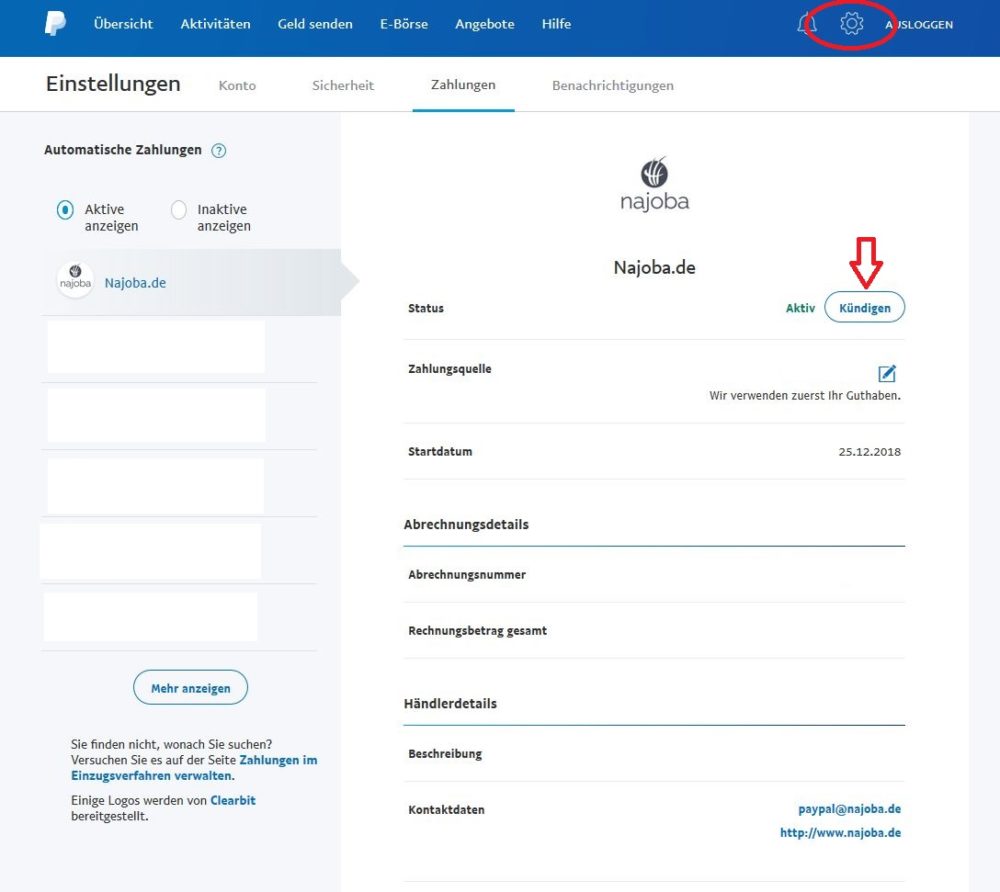Select the Najoba.de entry in the sidebar
Viewport: 1000px width, 892px height.
(135, 281)
